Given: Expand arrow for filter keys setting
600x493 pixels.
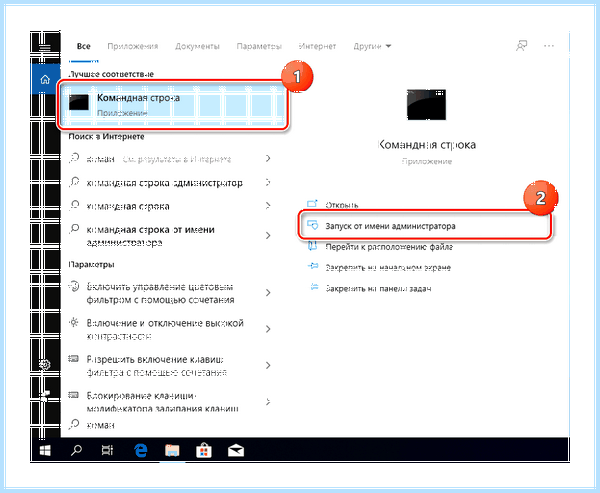Looking at the screenshot, I should (x=268, y=366).
